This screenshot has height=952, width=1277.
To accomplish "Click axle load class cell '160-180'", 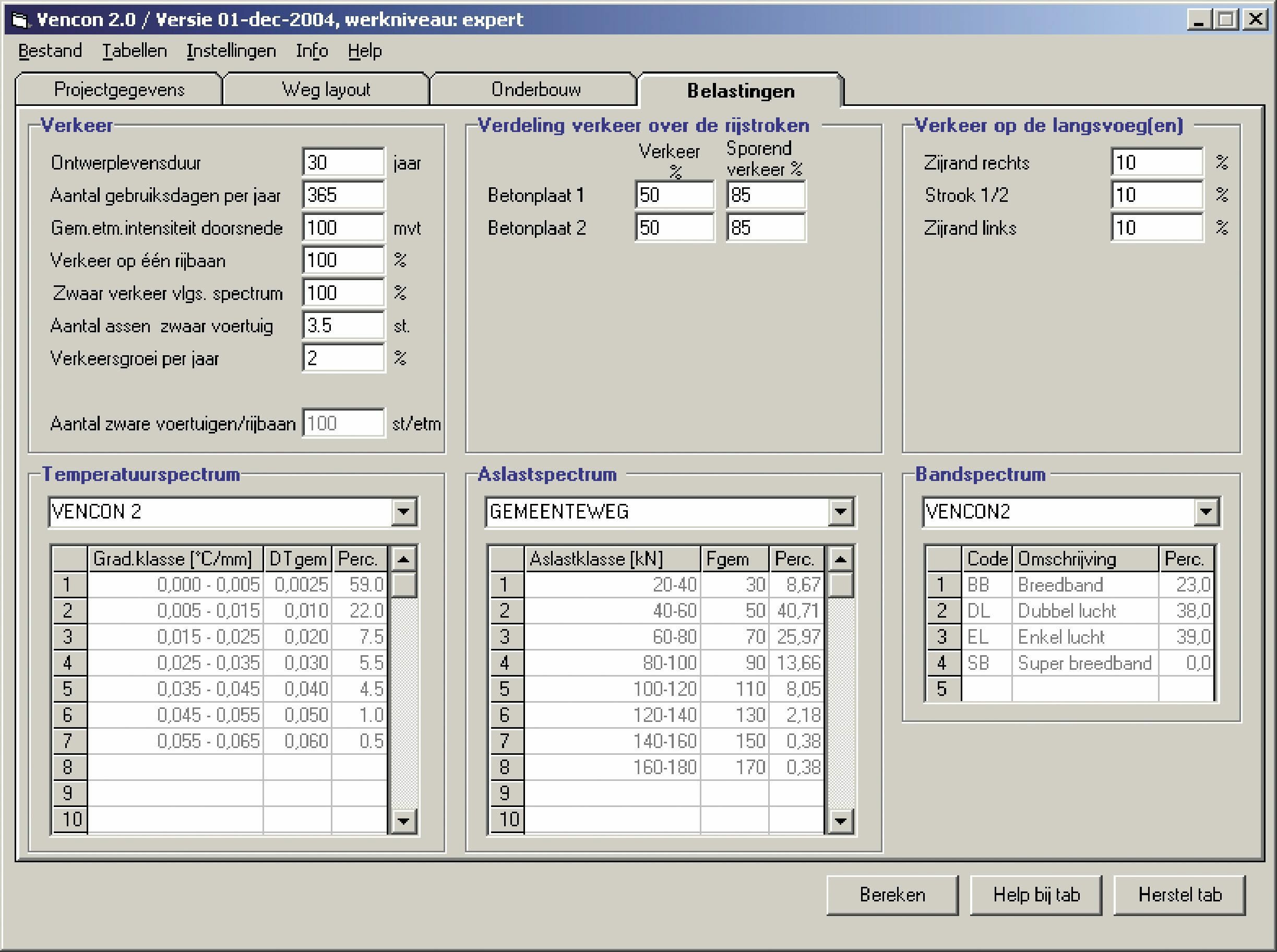I will pyautogui.click(x=613, y=767).
